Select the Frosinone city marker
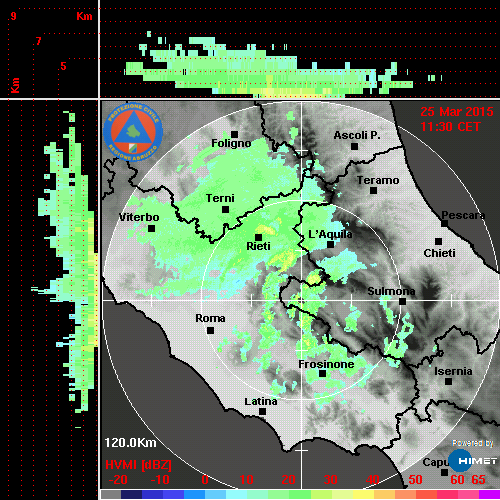 tap(322, 374)
